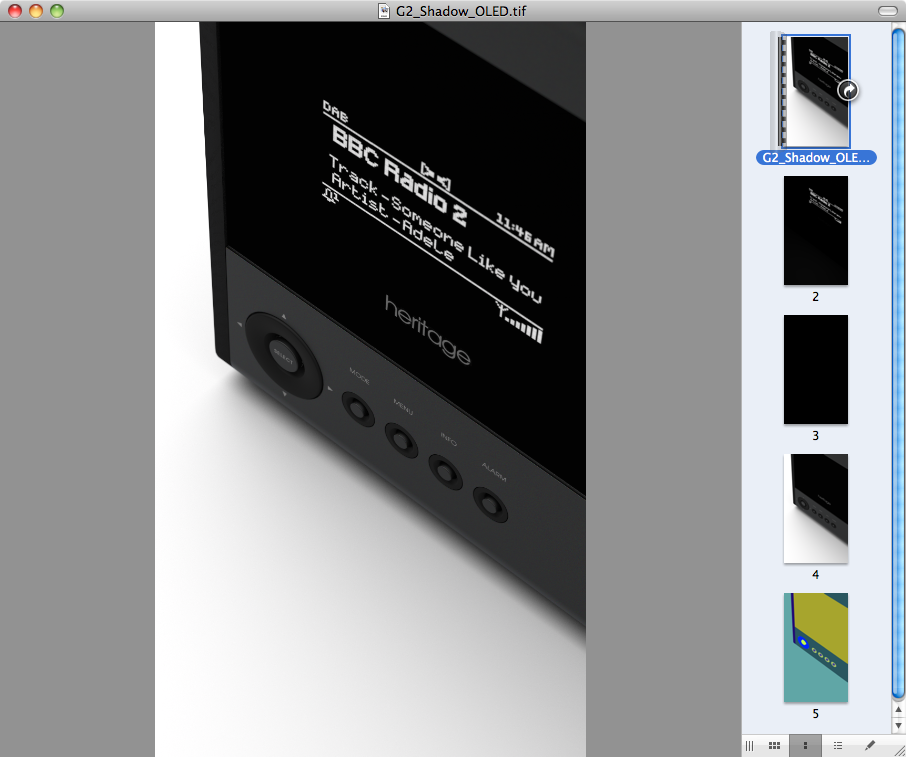Image resolution: width=906 pixels, height=757 pixels.
Task: Select page 4 thumbnail in sidebar
Action: (x=816, y=509)
